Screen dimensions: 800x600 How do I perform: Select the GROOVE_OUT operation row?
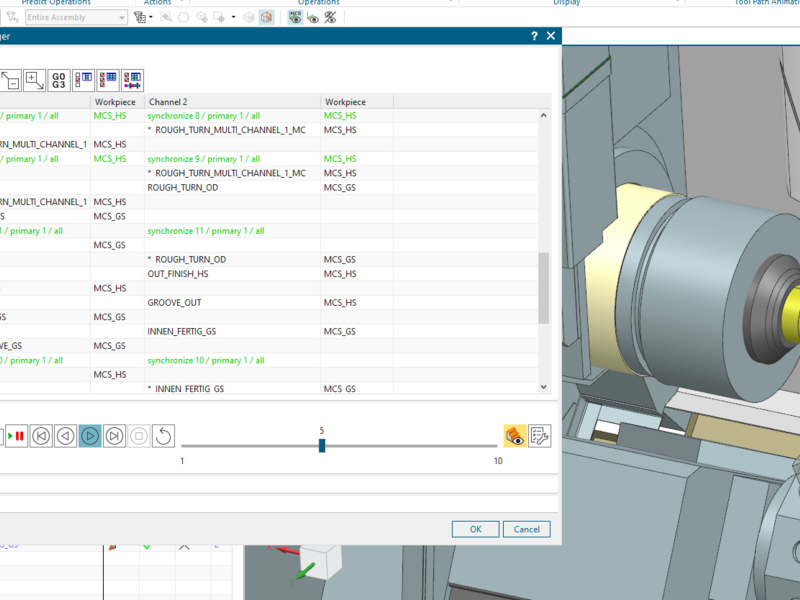(174, 303)
